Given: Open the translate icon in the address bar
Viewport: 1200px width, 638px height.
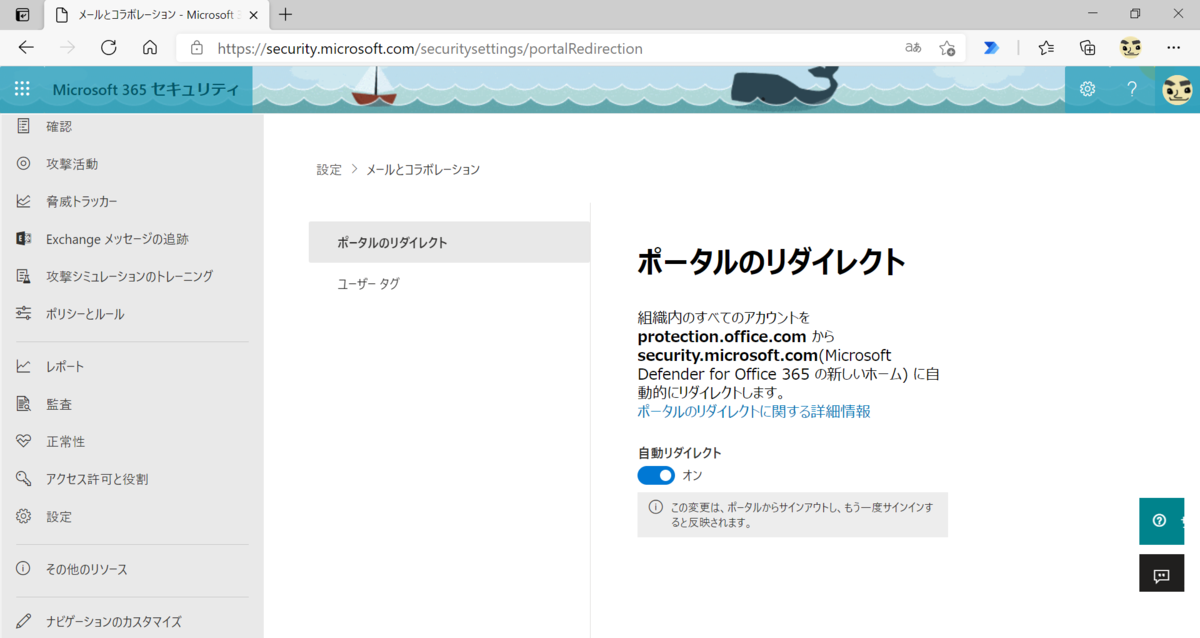Looking at the screenshot, I should (913, 47).
